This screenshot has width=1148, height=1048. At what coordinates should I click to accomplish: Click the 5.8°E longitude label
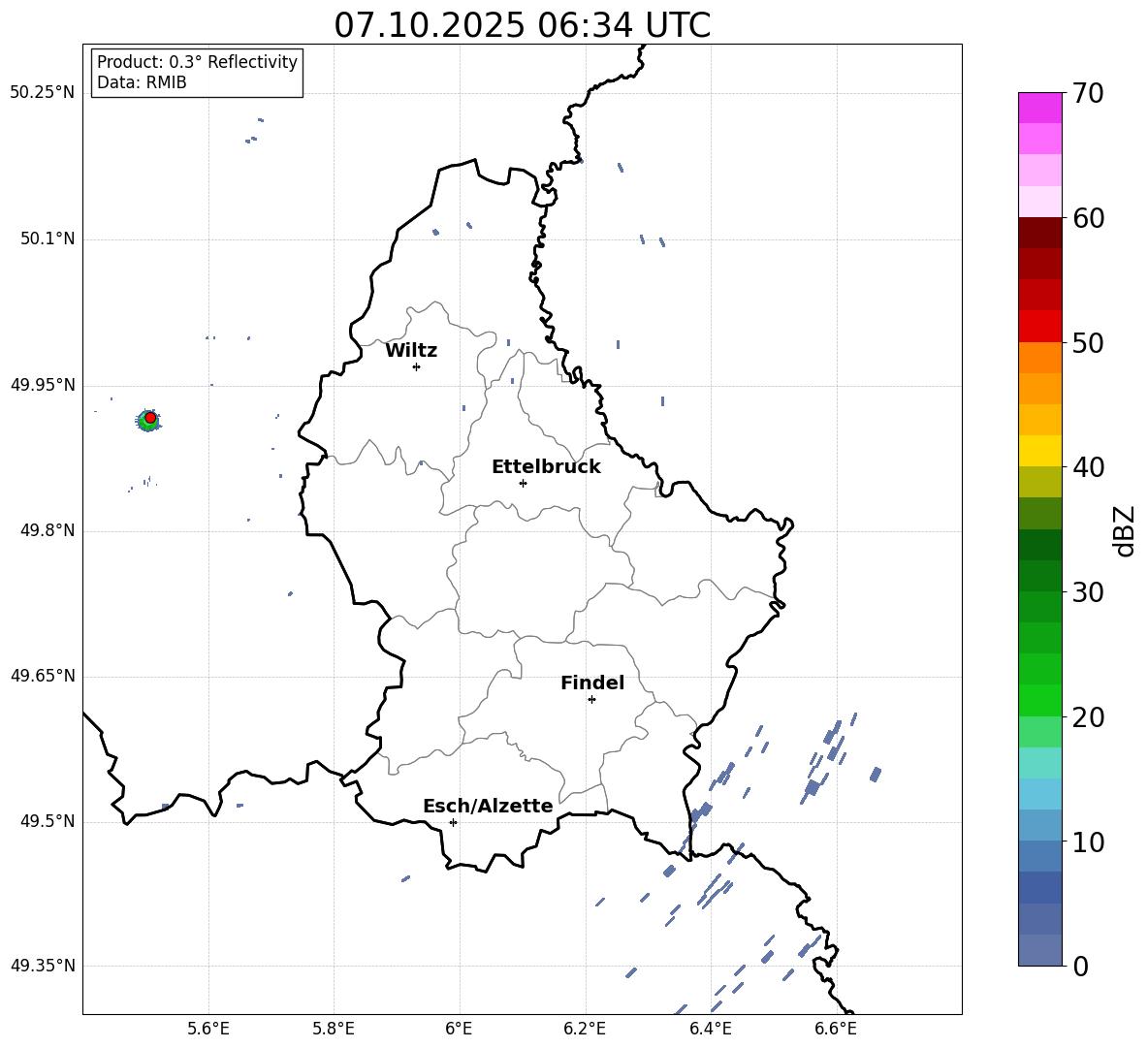click(x=334, y=1030)
